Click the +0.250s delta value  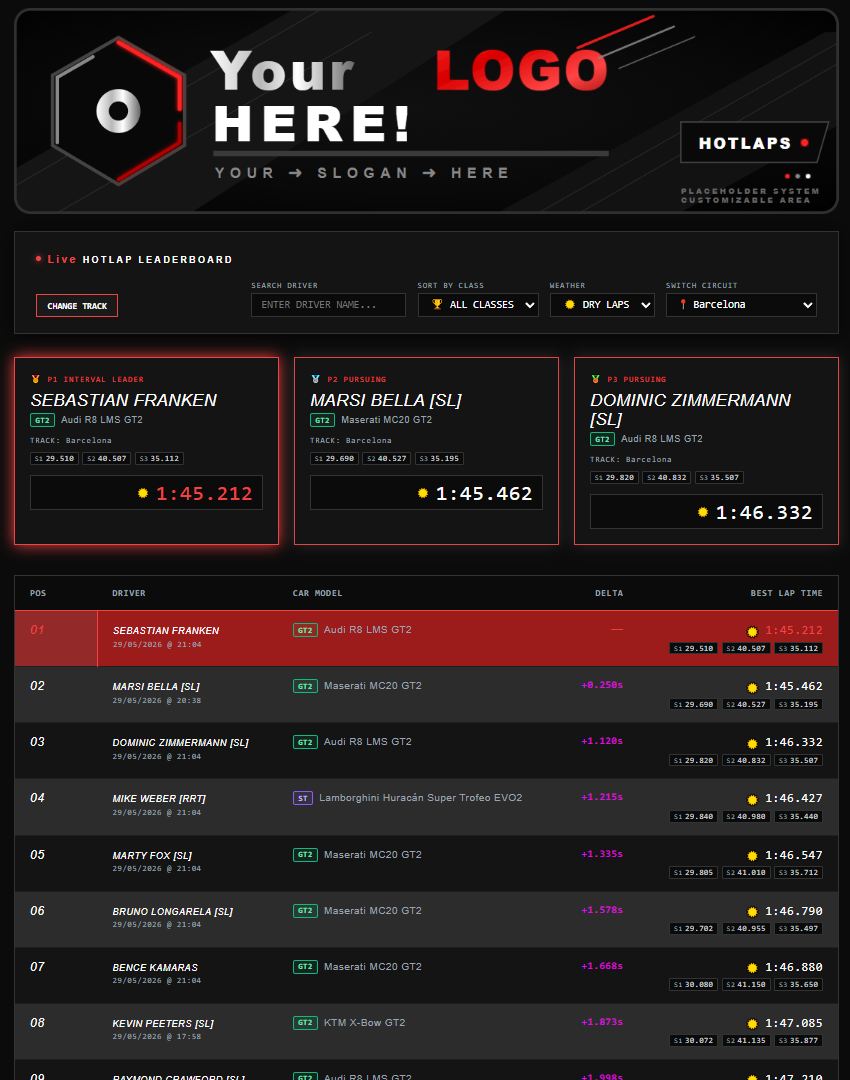coord(602,685)
